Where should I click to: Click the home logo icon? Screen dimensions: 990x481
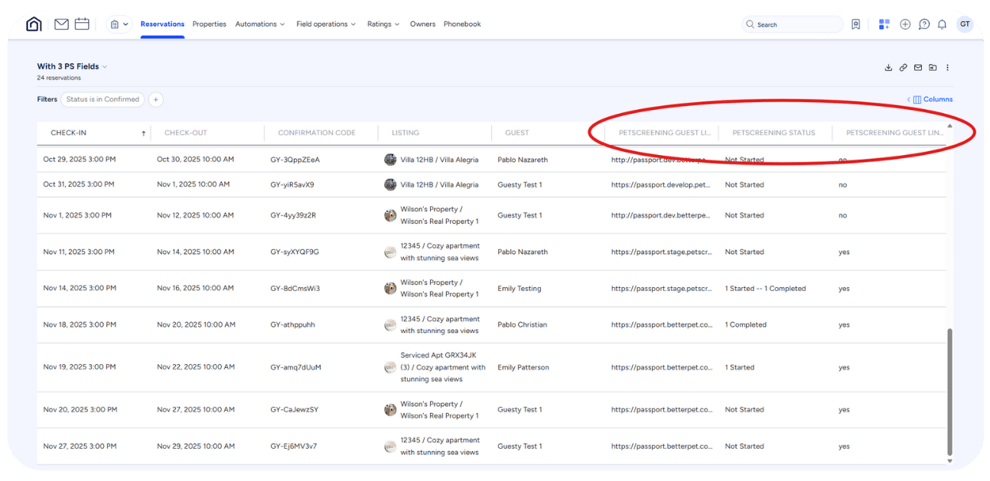[x=35, y=24]
